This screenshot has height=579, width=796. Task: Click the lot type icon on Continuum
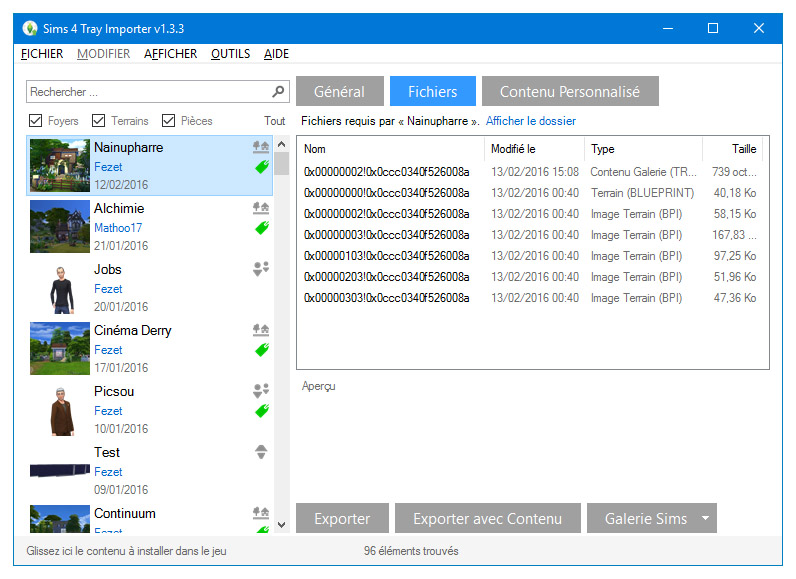[261, 513]
